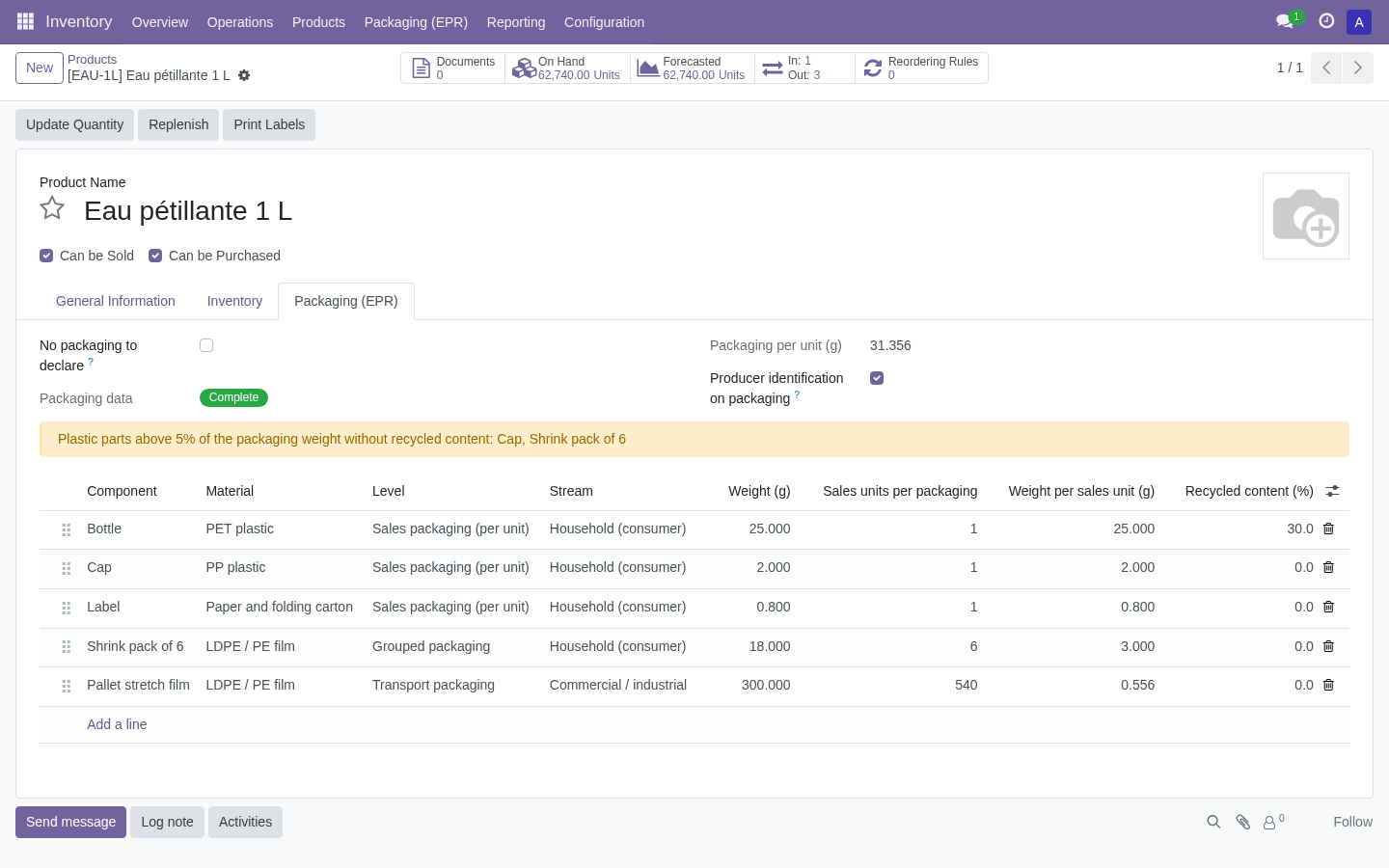This screenshot has width=1389, height=868.
Task: Edit the product name field
Action: point(188,211)
